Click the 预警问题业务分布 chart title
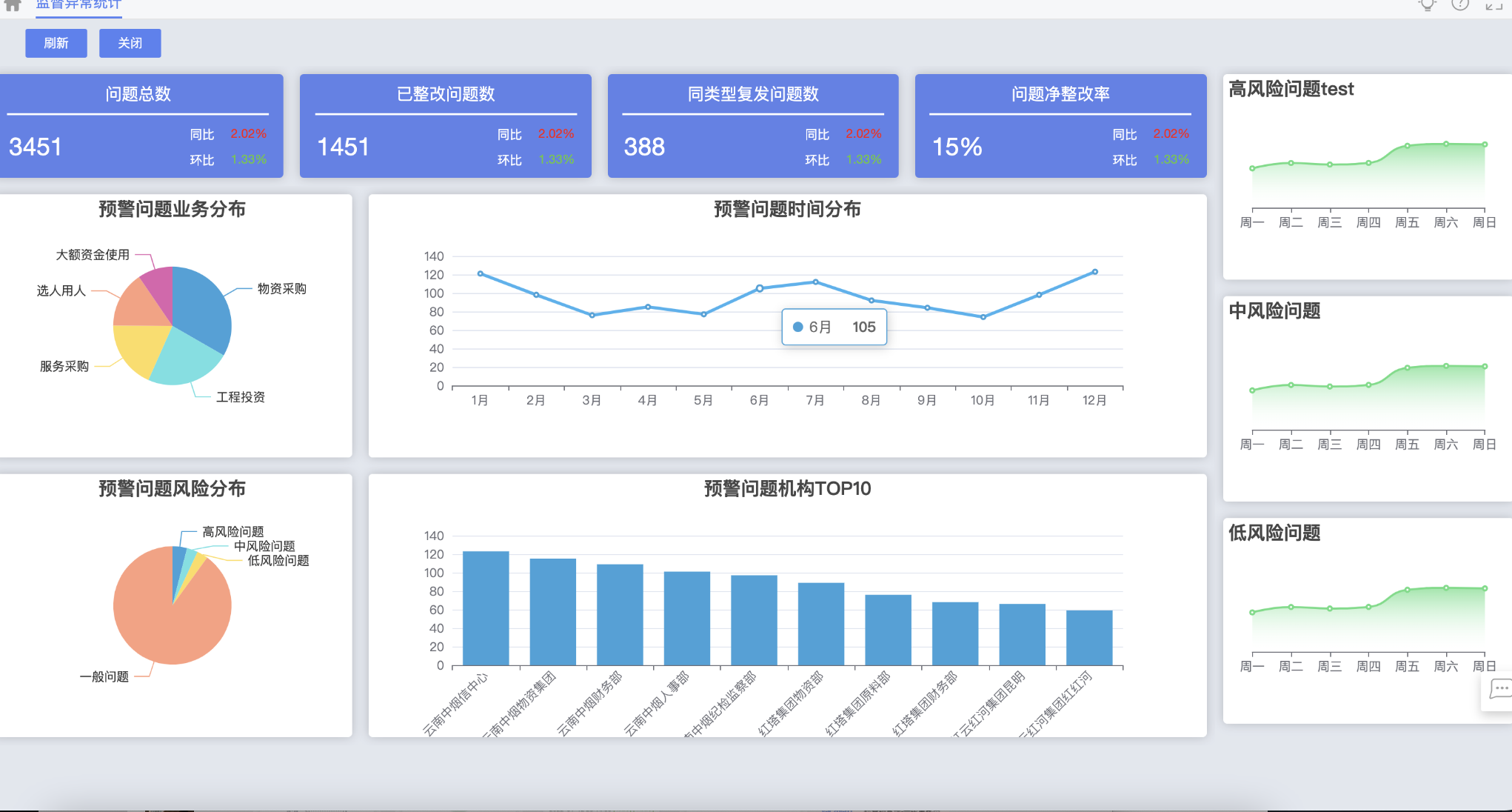The image size is (1512, 812). tap(172, 209)
